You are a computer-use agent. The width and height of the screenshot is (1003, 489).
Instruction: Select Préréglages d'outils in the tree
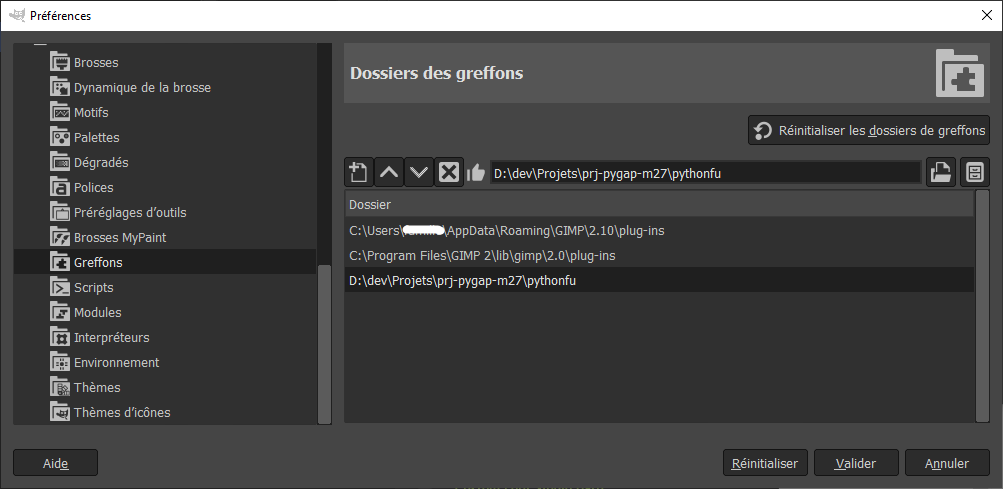(164, 212)
